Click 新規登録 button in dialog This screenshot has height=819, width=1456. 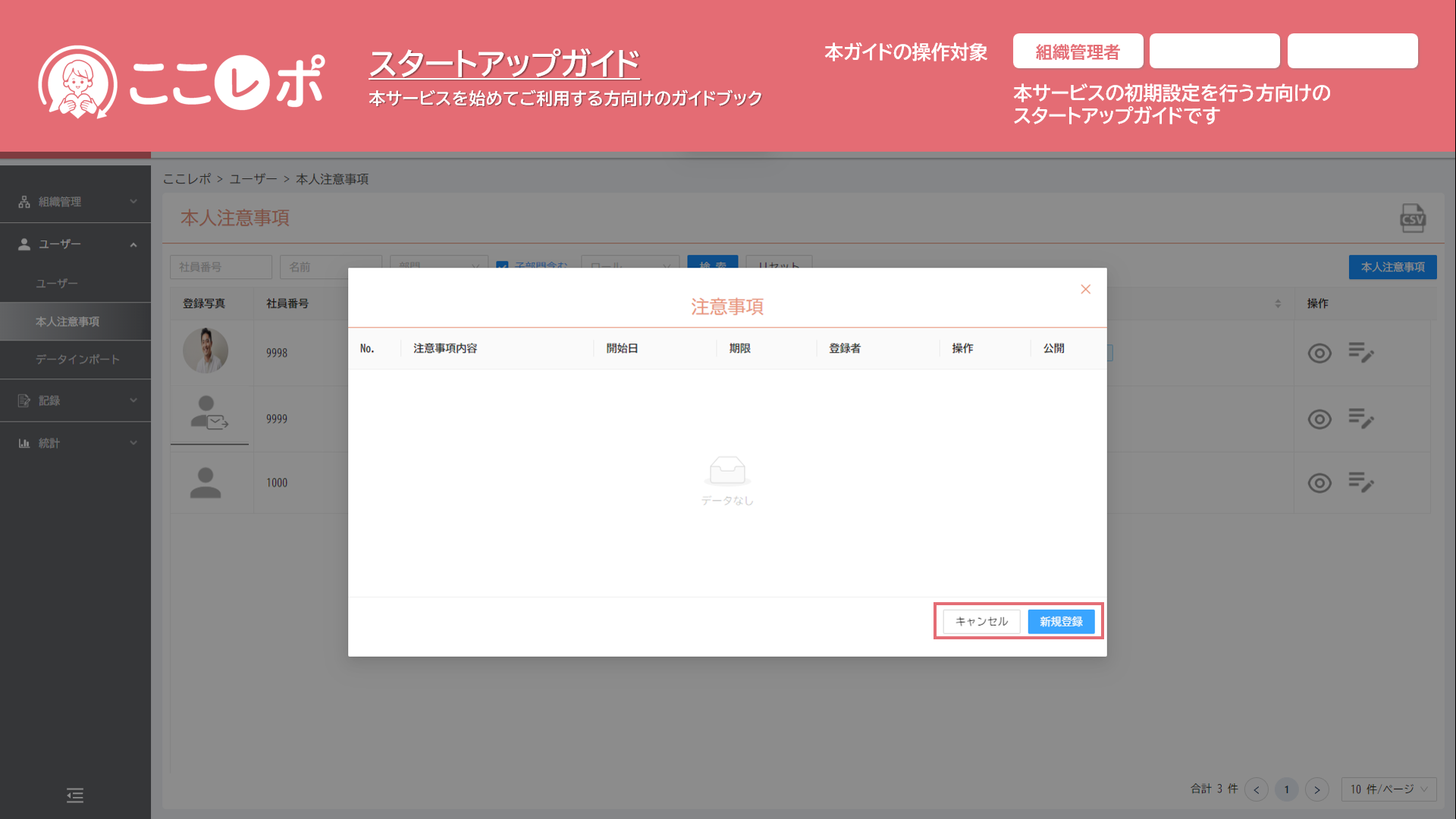(1061, 622)
